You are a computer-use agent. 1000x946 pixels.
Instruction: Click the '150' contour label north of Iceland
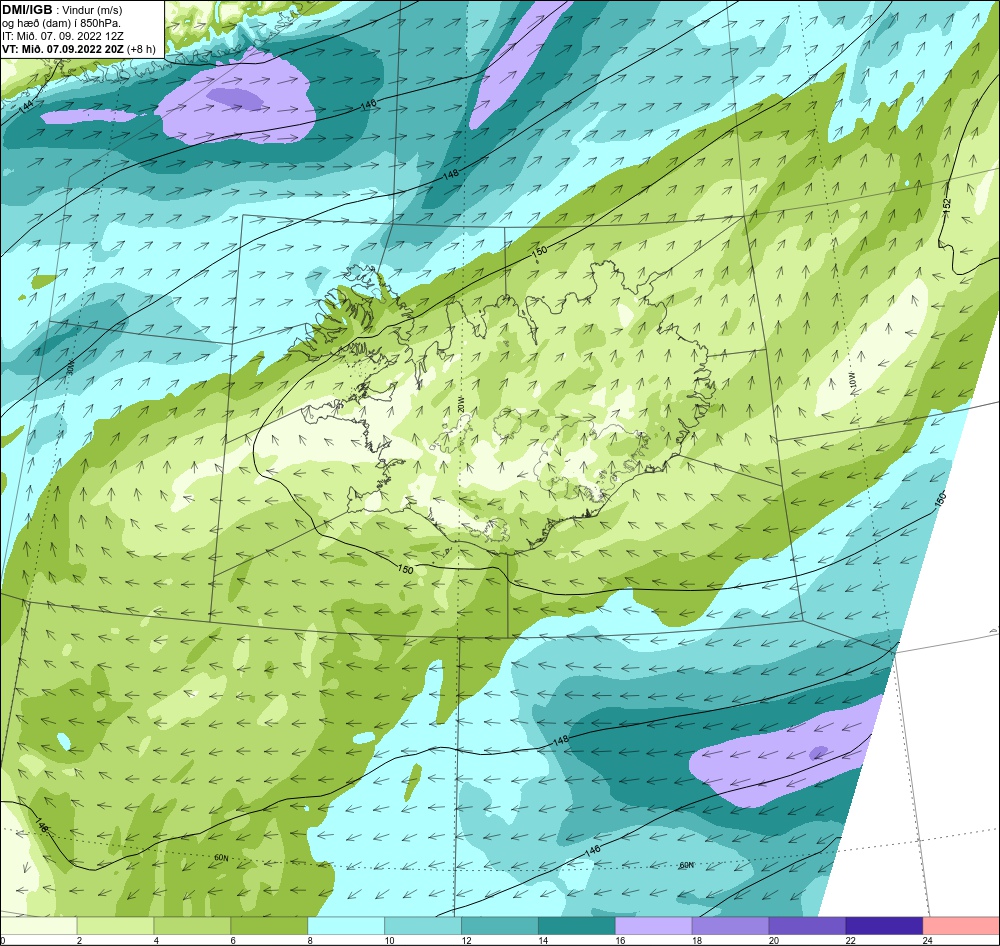pyautogui.click(x=540, y=251)
